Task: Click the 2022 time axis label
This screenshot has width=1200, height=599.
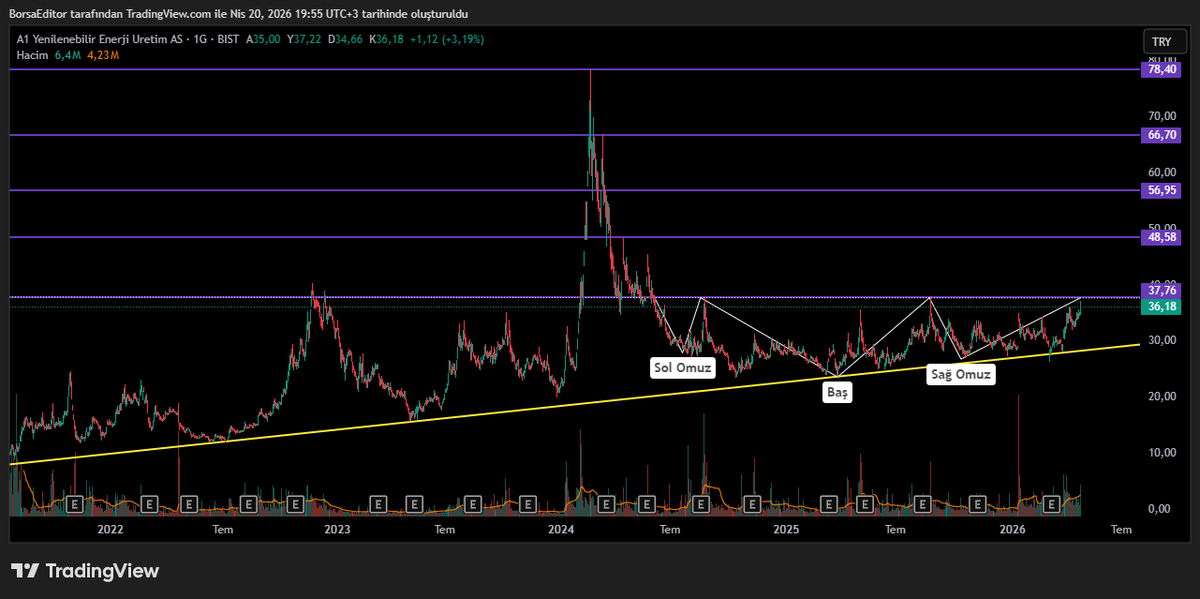Action: click(x=111, y=528)
